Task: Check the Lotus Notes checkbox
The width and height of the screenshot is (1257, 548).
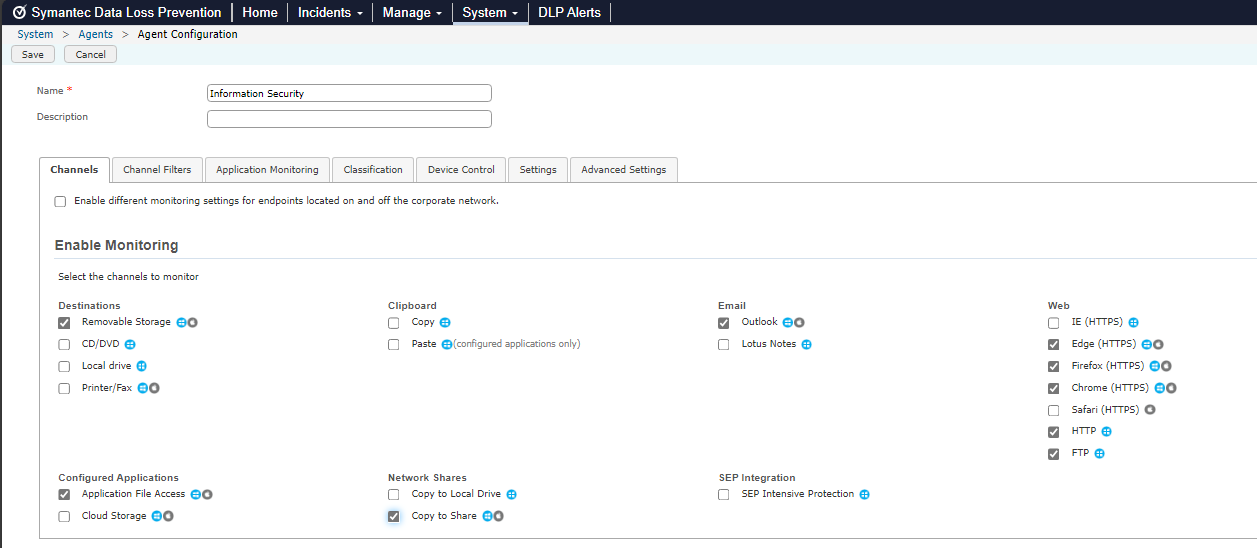Action: coord(724,345)
